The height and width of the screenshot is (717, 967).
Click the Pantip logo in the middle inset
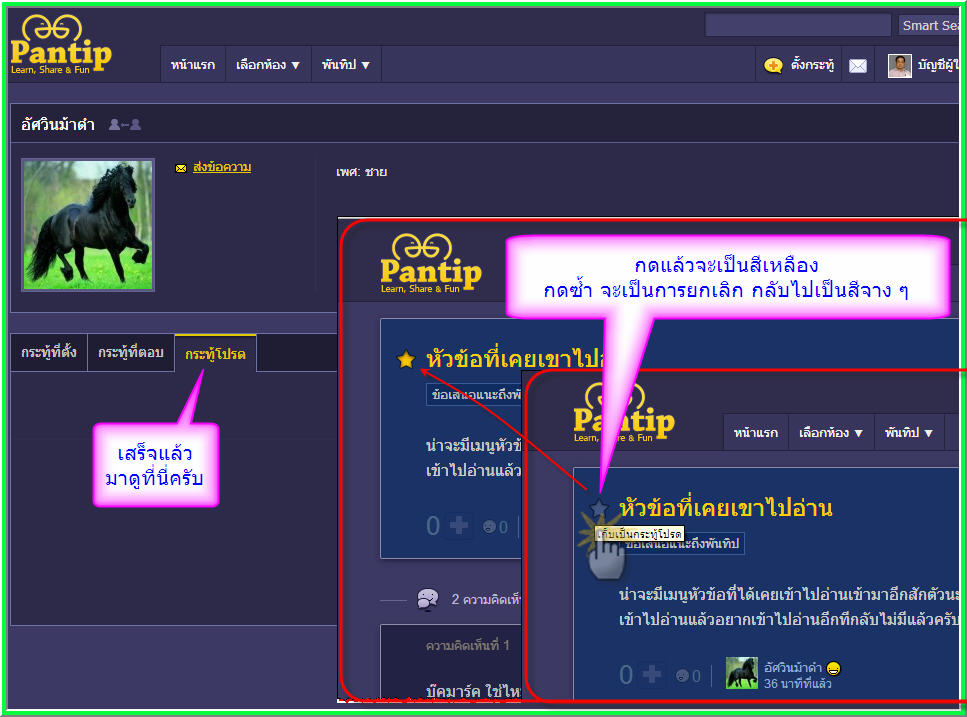point(430,263)
